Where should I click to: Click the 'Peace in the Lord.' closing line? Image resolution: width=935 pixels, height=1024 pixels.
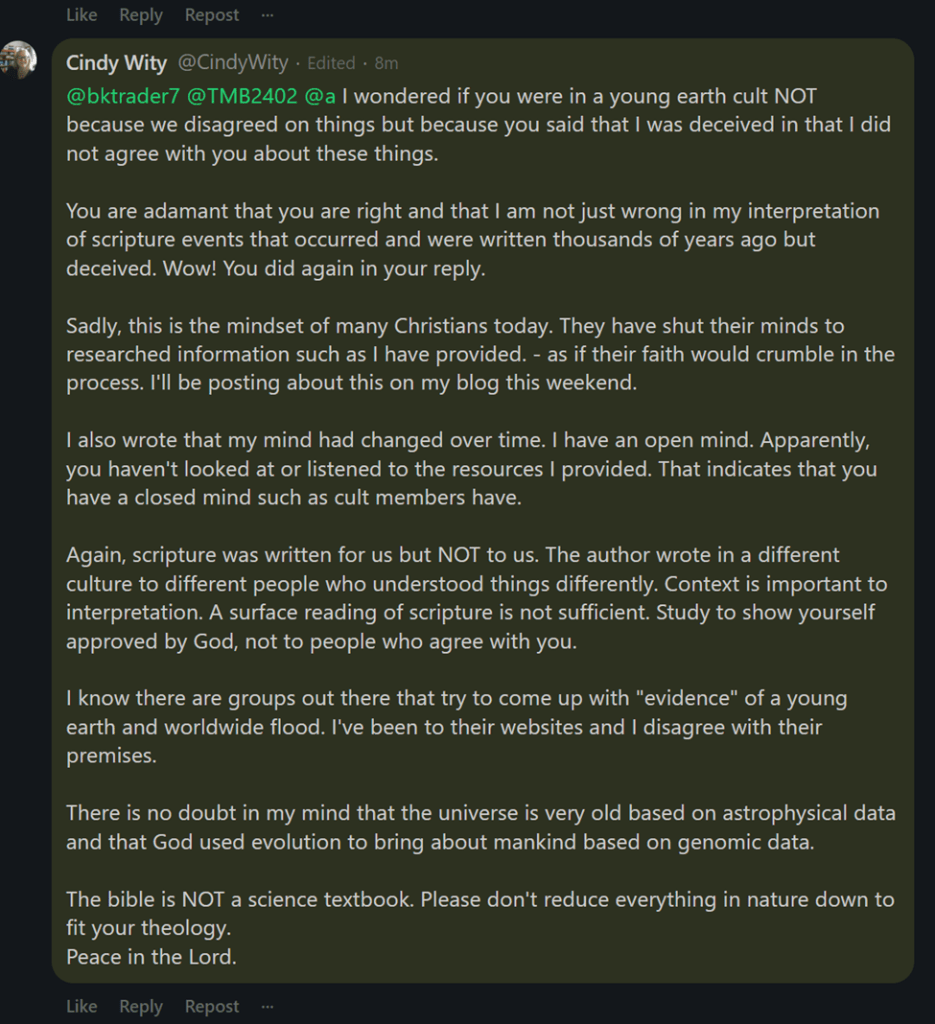click(151, 957)
